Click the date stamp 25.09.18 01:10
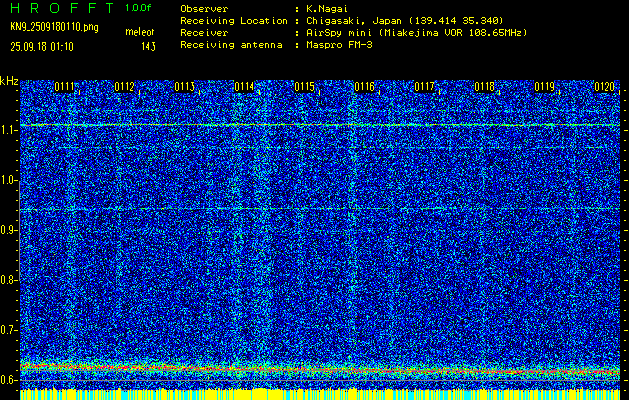 42,47
